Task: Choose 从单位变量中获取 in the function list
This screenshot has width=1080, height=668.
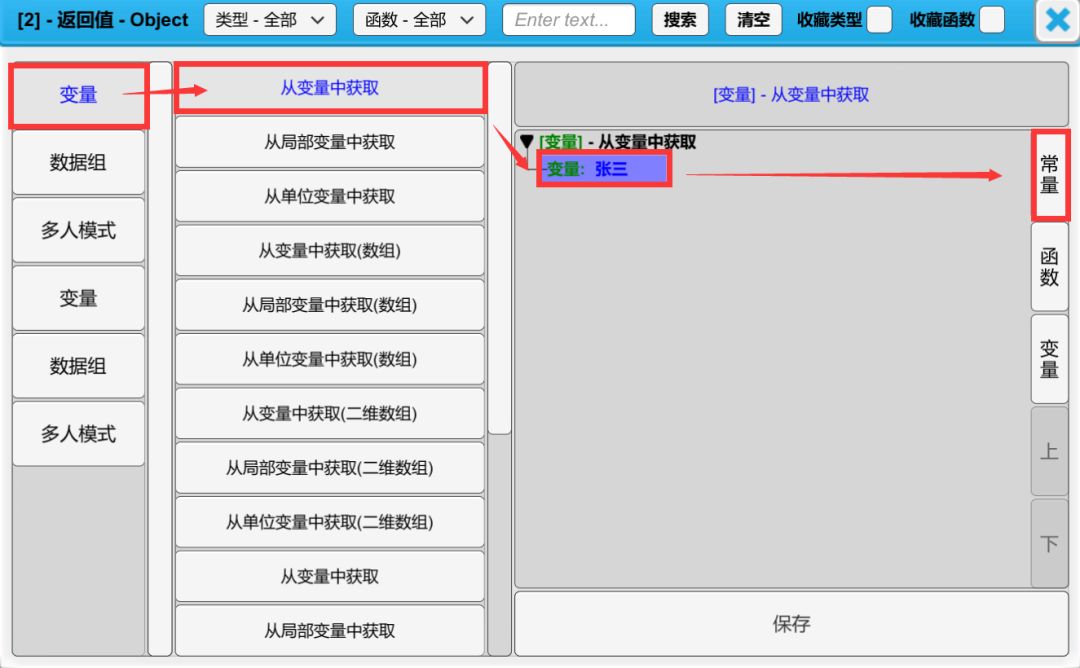Action: point(329,197)
